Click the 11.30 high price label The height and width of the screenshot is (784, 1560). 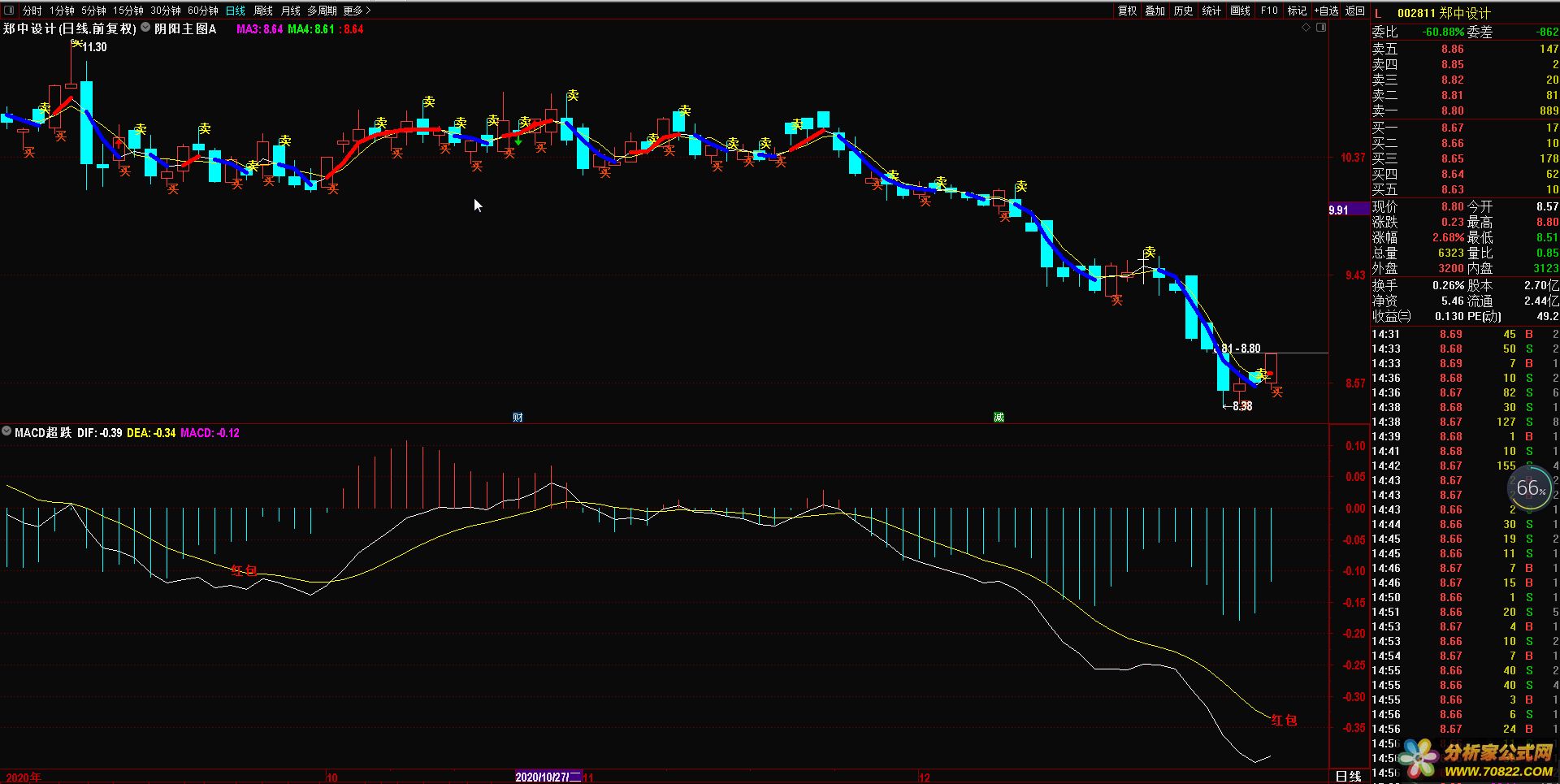coord(95,47)
